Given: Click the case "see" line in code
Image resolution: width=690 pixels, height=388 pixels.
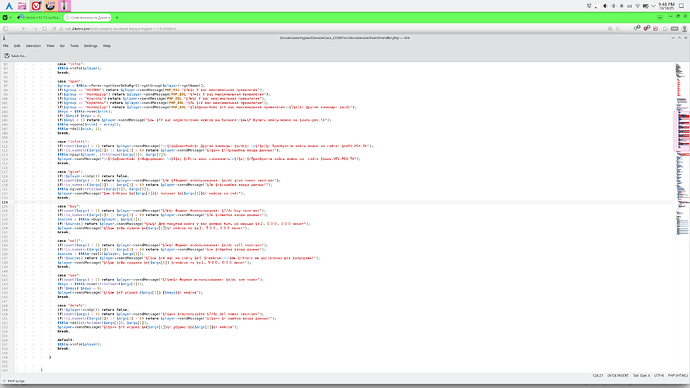Looking at the screenshot, I should [x=68, y=275].
